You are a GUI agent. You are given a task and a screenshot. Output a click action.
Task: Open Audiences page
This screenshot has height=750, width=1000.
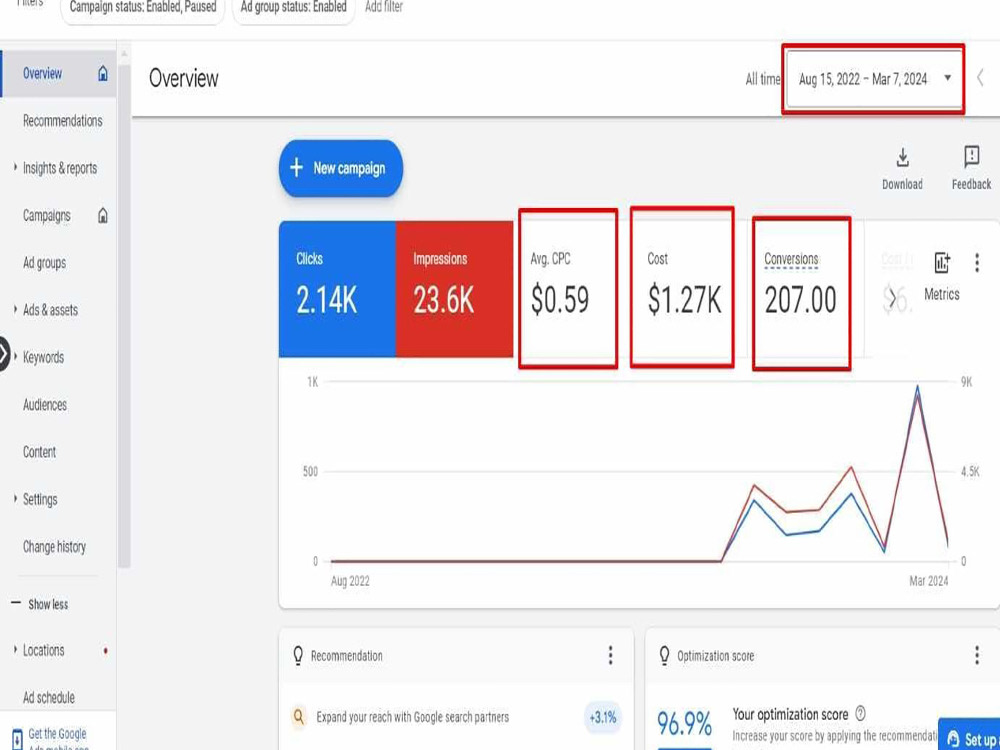[45, 405]
